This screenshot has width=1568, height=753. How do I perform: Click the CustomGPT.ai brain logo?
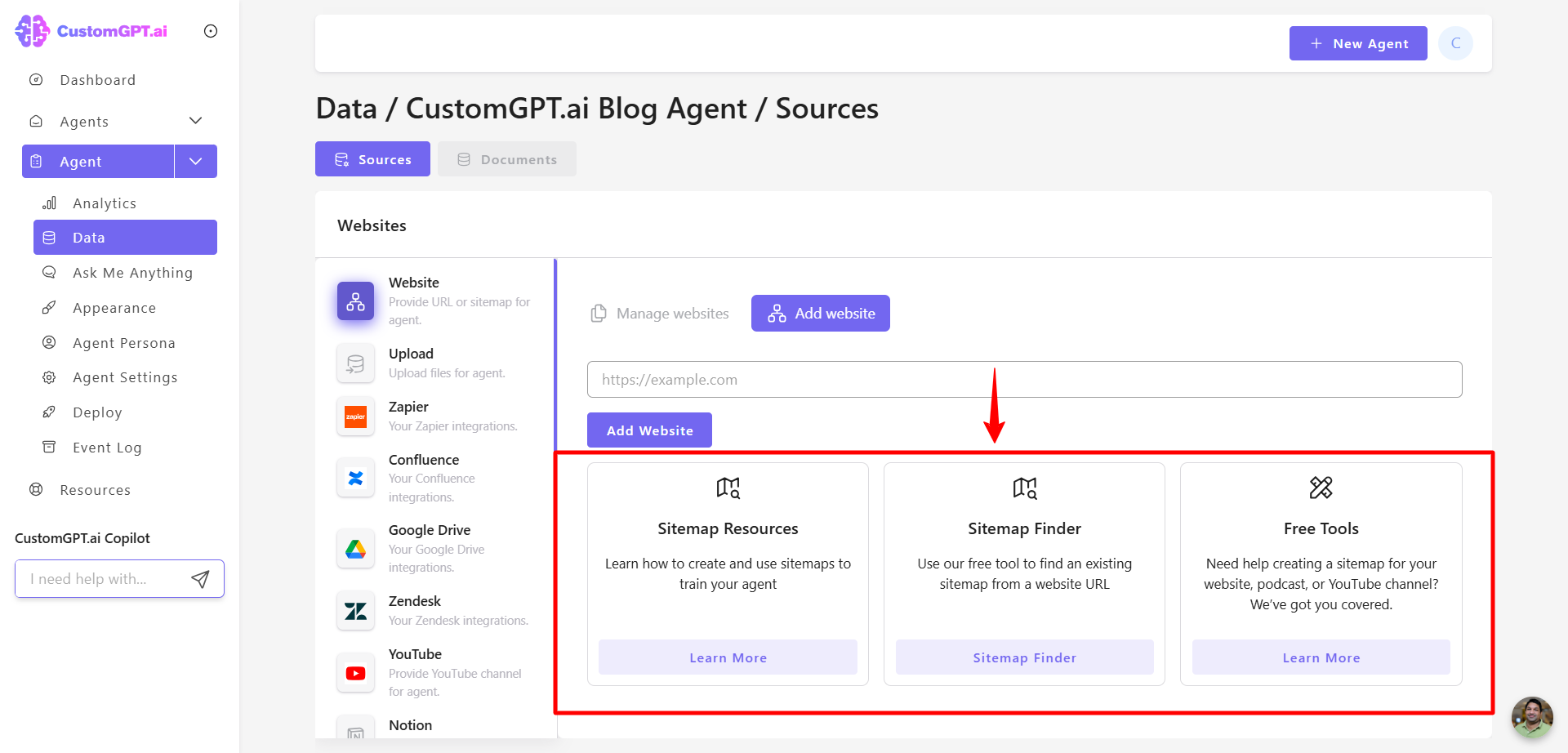(33, 31)
